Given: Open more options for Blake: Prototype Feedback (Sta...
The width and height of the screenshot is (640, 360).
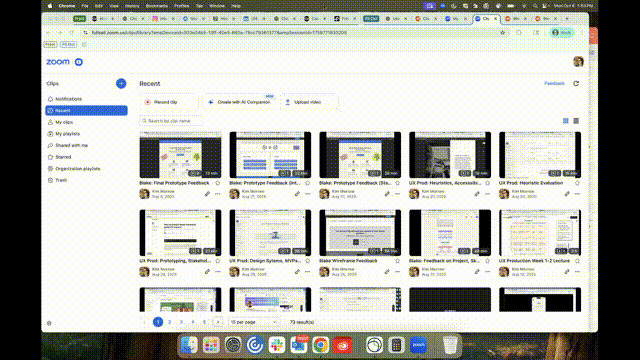Looking at the screenshot, I should coord(397,194).
